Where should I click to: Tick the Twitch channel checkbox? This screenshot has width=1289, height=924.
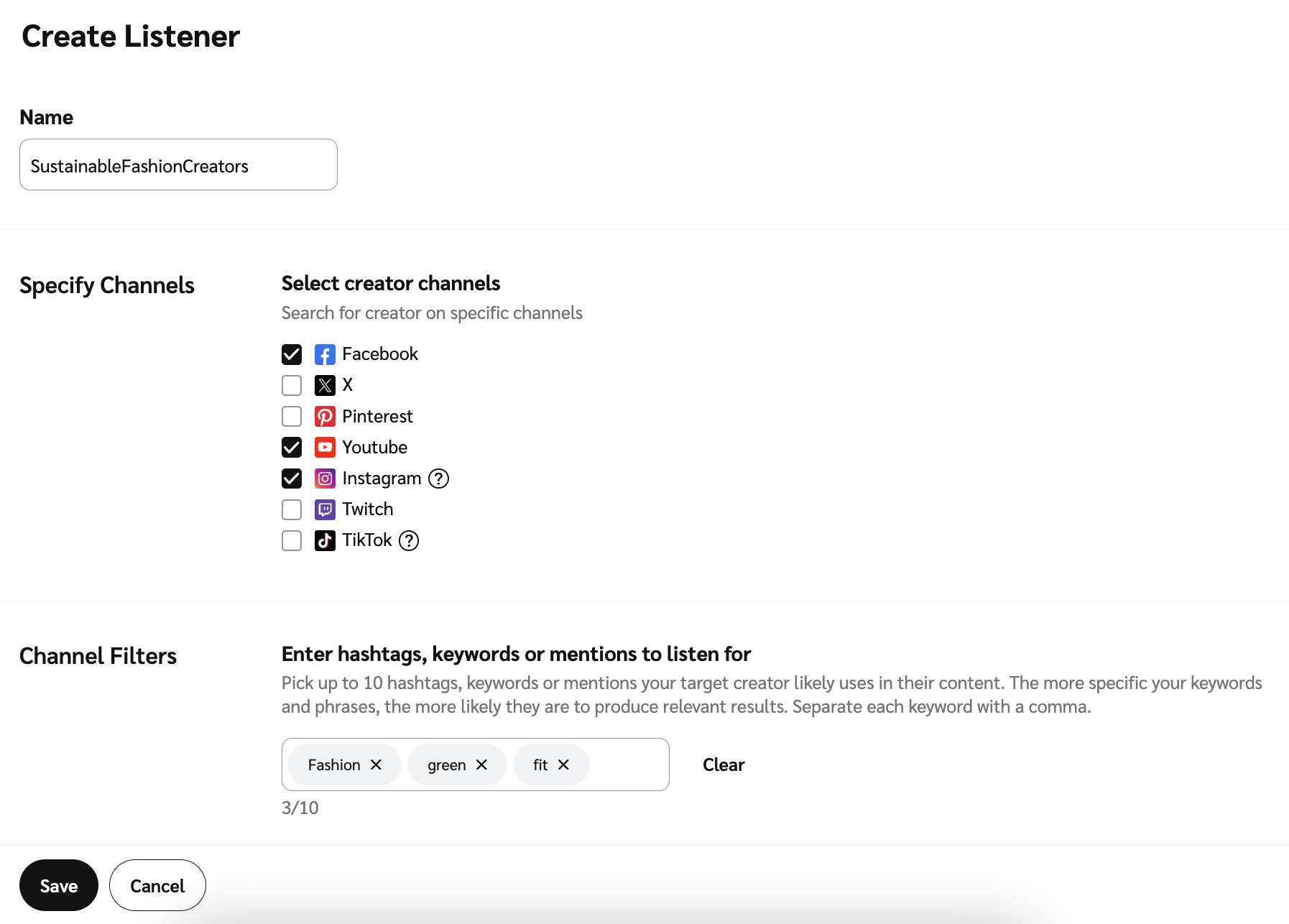tap(292, 509)
